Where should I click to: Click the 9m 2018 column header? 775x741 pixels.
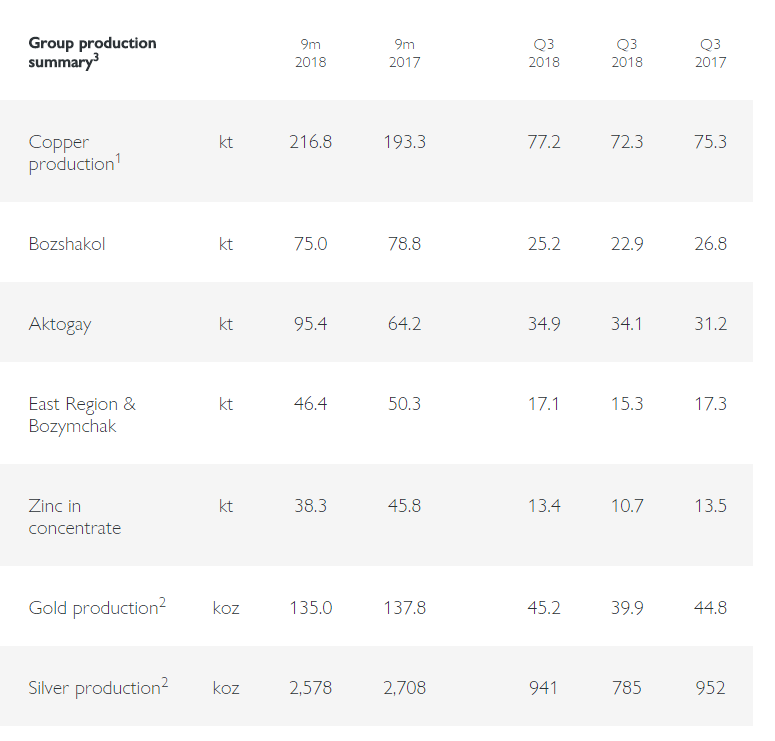click(x=310, y=53)
